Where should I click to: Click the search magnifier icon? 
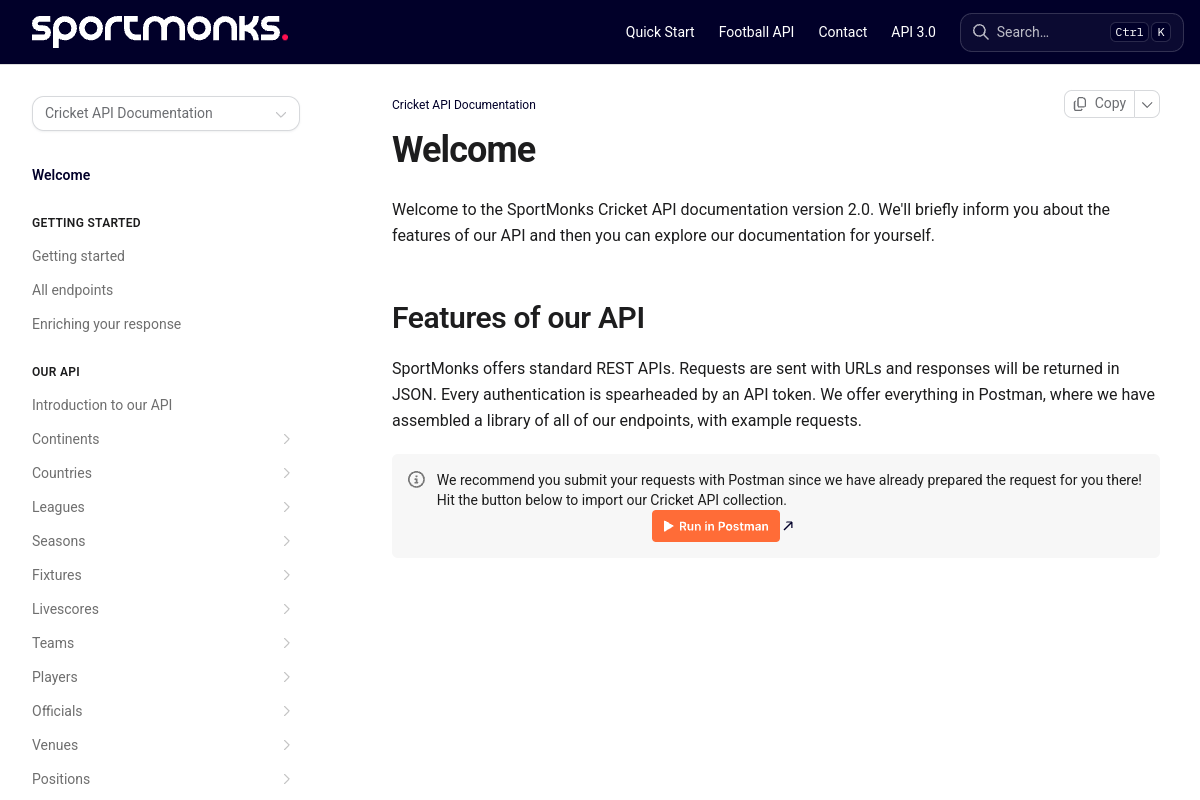(980, 32)
